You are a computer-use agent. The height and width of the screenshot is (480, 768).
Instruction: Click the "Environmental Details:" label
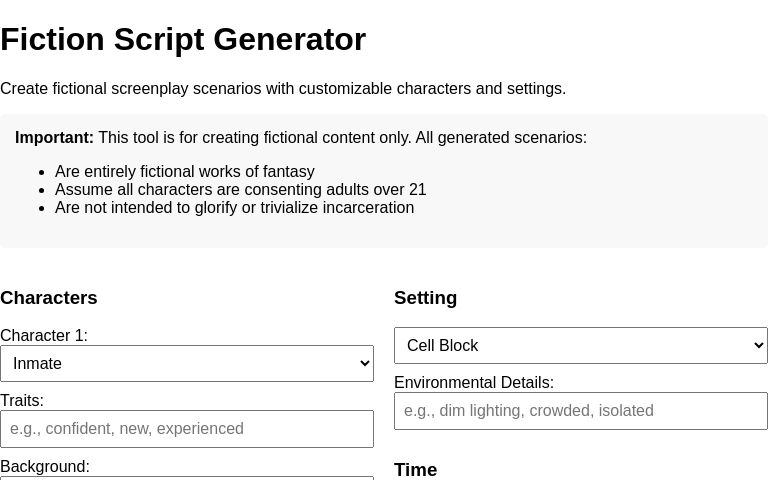tap(474, 383)
